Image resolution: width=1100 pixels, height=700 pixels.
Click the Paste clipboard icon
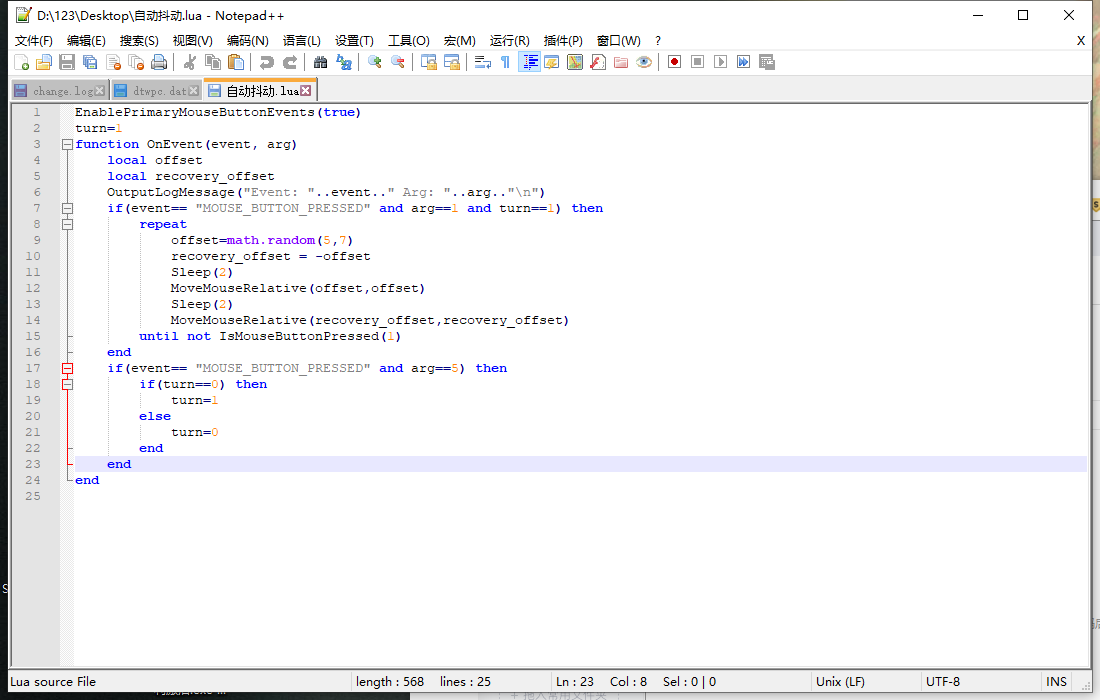236,62
